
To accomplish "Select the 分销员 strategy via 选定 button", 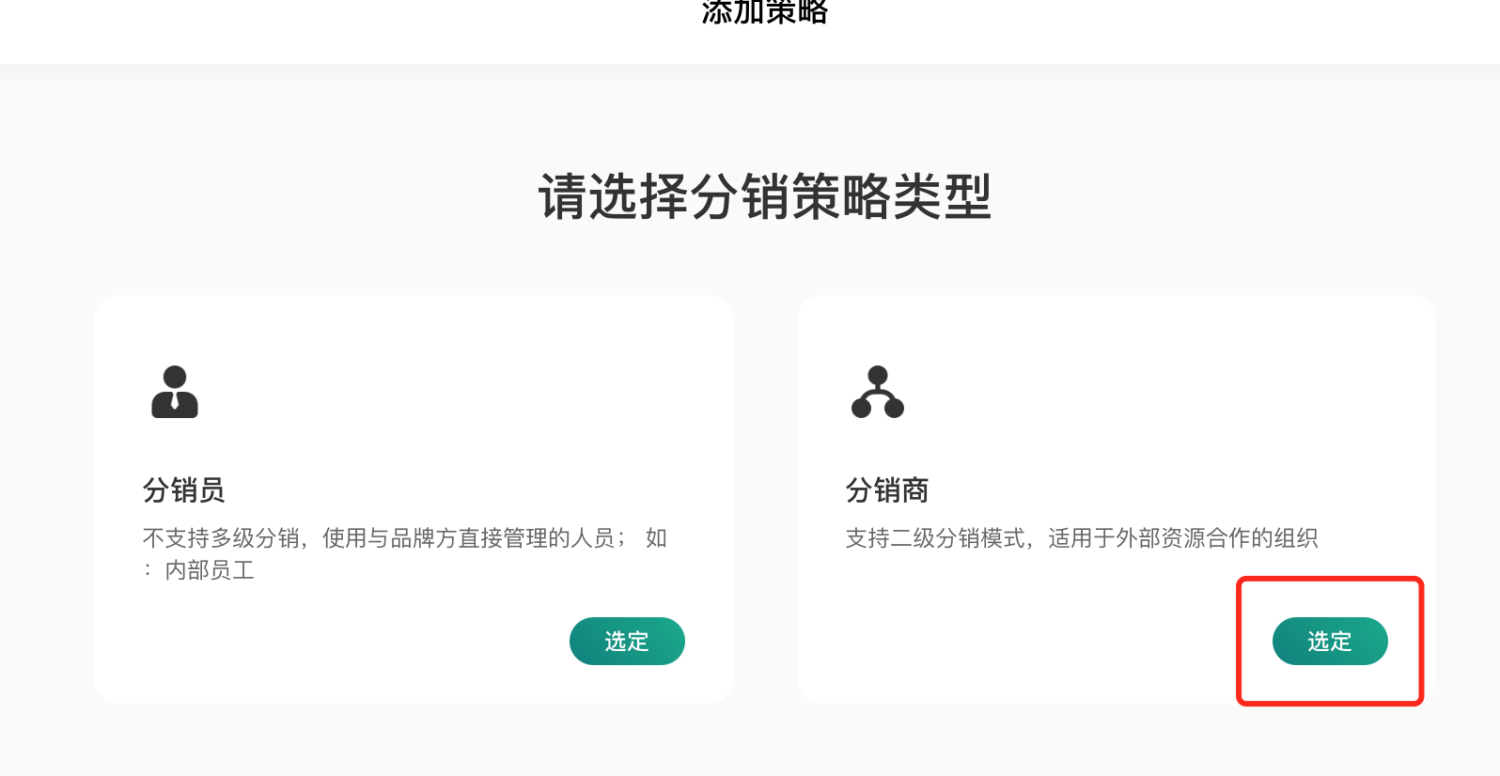I will (627, 641).
